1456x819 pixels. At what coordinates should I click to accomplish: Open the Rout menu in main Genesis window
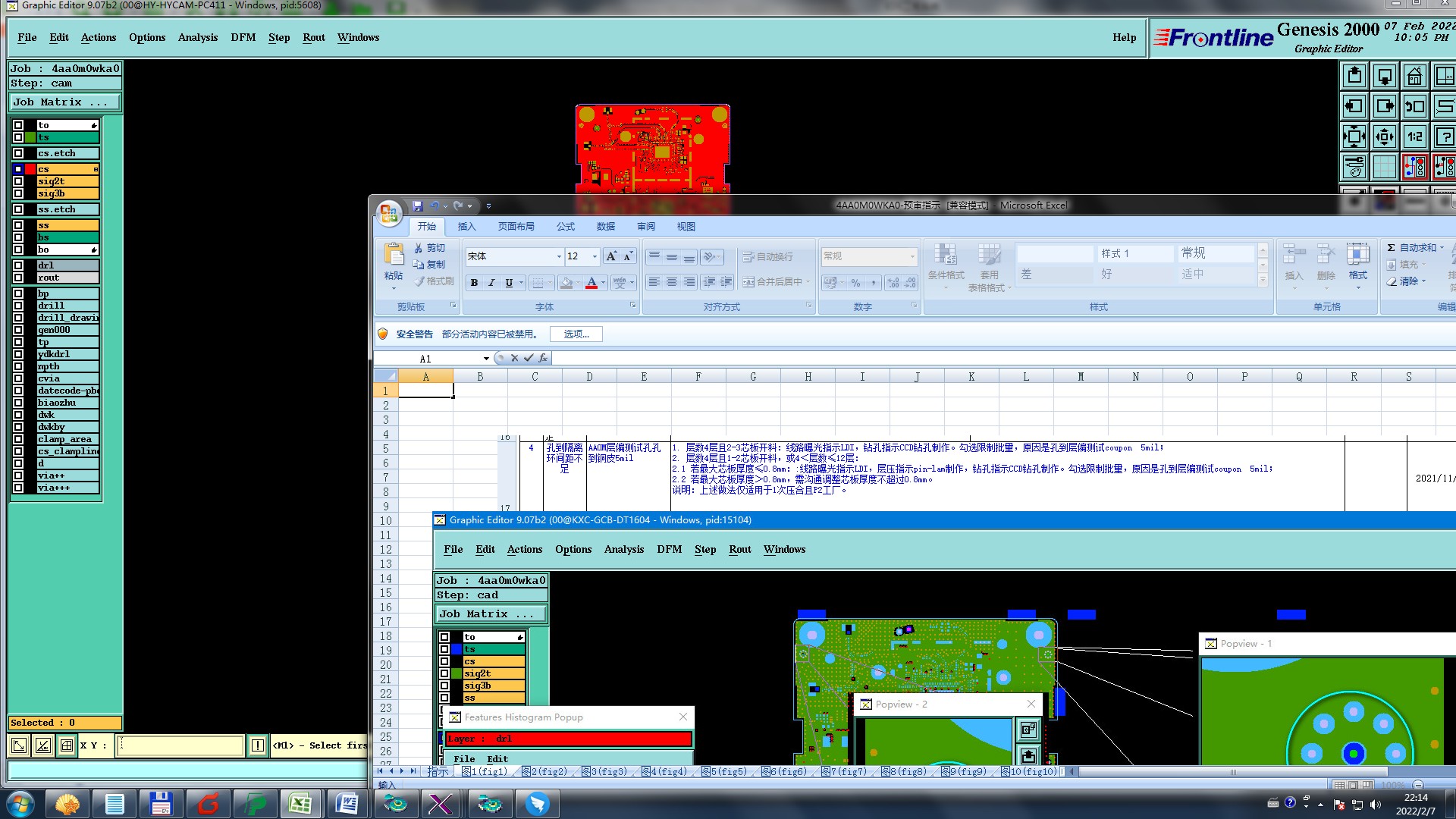click(x=313, y=37)
